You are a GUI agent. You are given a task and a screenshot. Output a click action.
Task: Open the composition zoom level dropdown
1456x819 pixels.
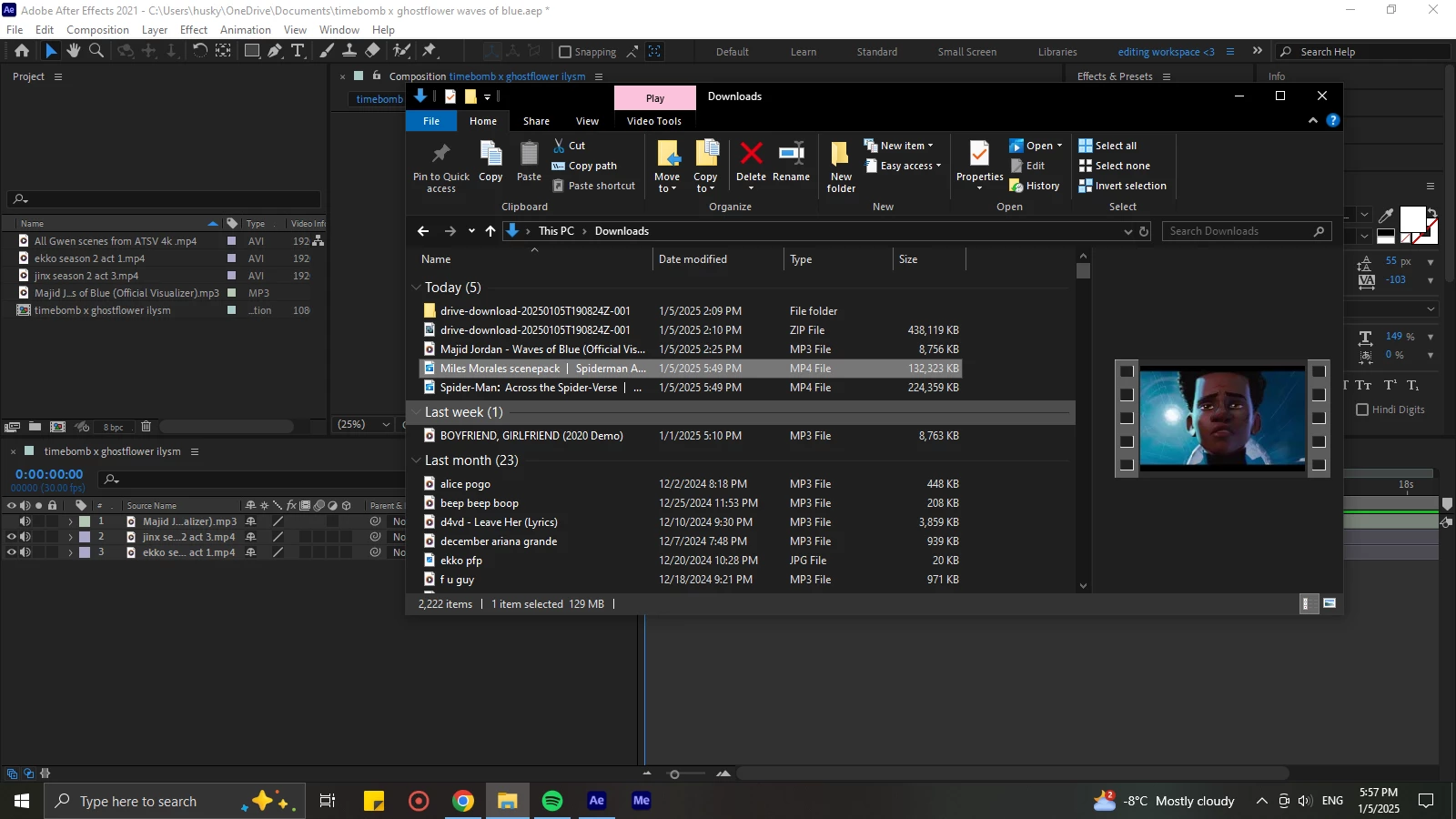click(x=364, y=424)
